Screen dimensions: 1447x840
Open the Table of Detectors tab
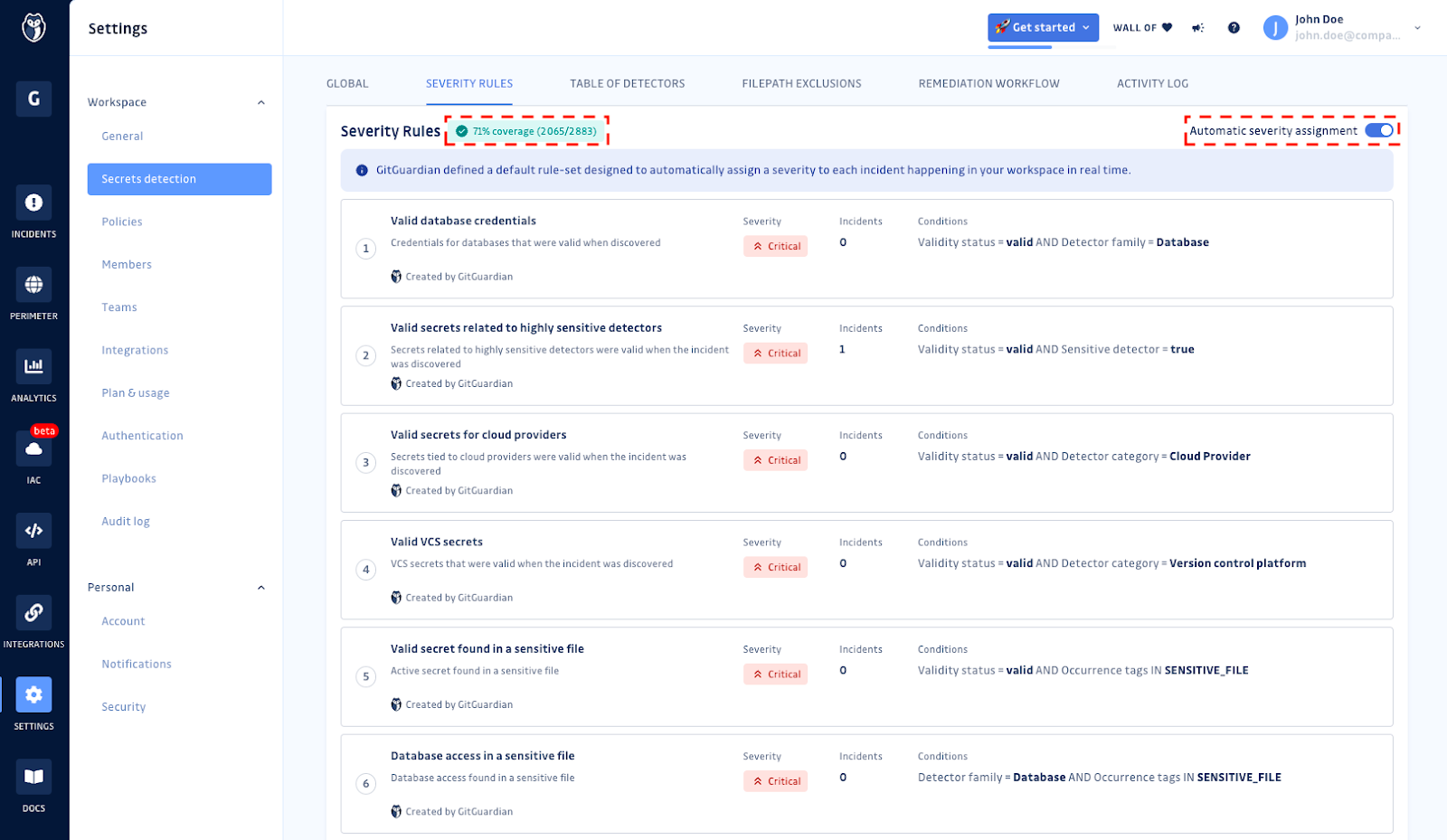(x=628, y=83)
